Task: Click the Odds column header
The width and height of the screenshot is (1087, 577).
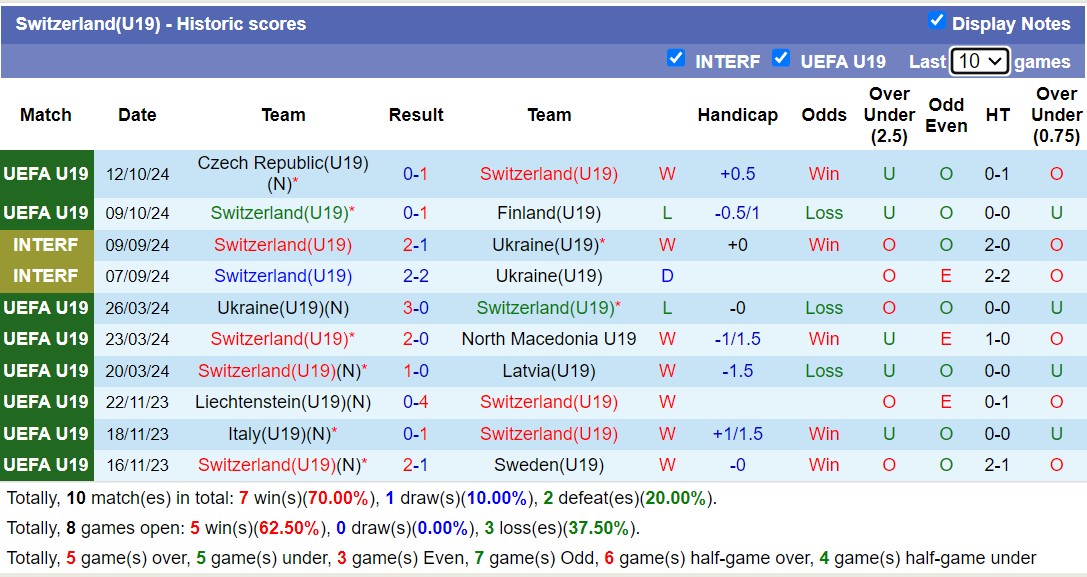Action: point(824,115)
